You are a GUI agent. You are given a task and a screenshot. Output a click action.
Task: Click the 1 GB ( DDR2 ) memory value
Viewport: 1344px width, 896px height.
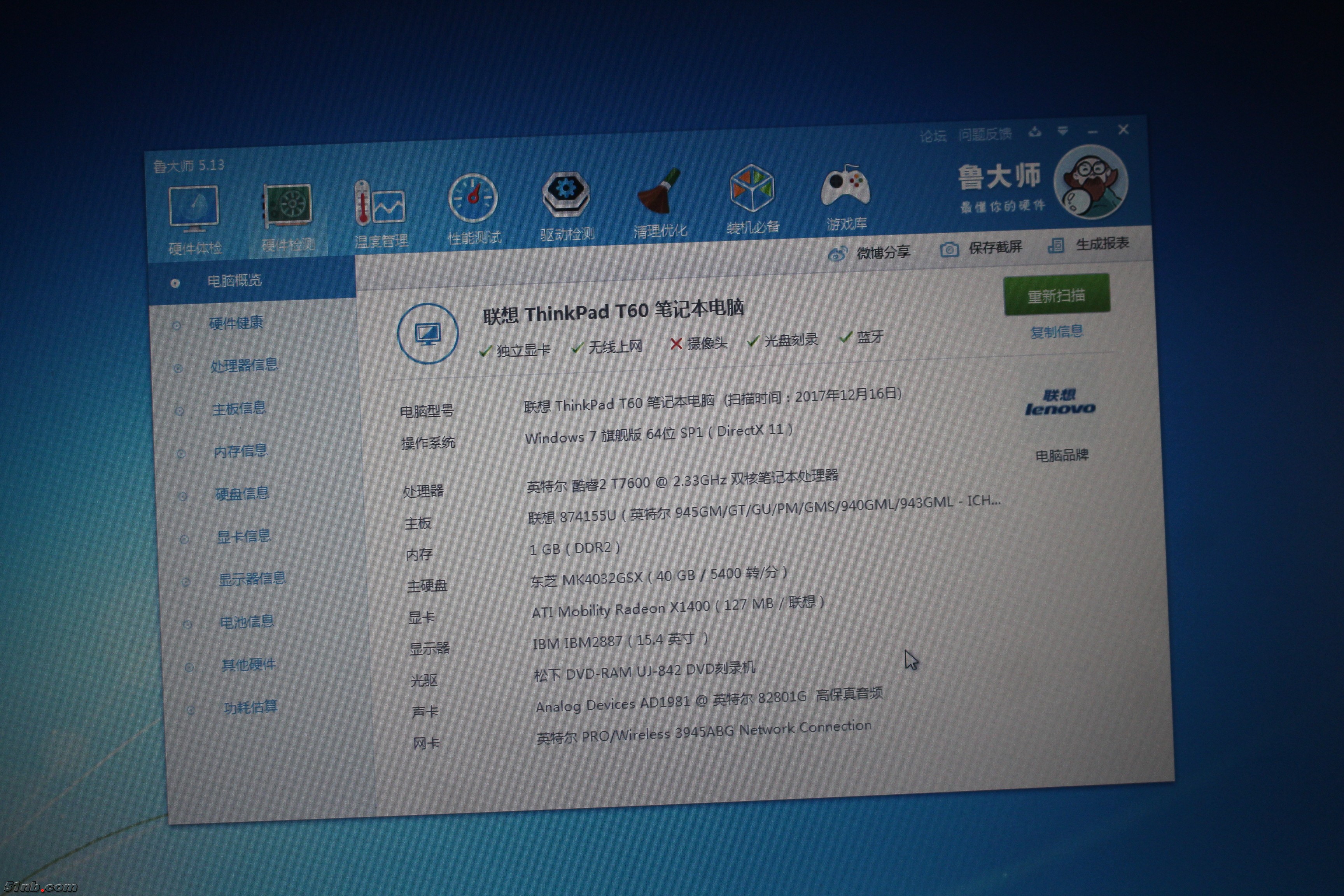point(575,549)
